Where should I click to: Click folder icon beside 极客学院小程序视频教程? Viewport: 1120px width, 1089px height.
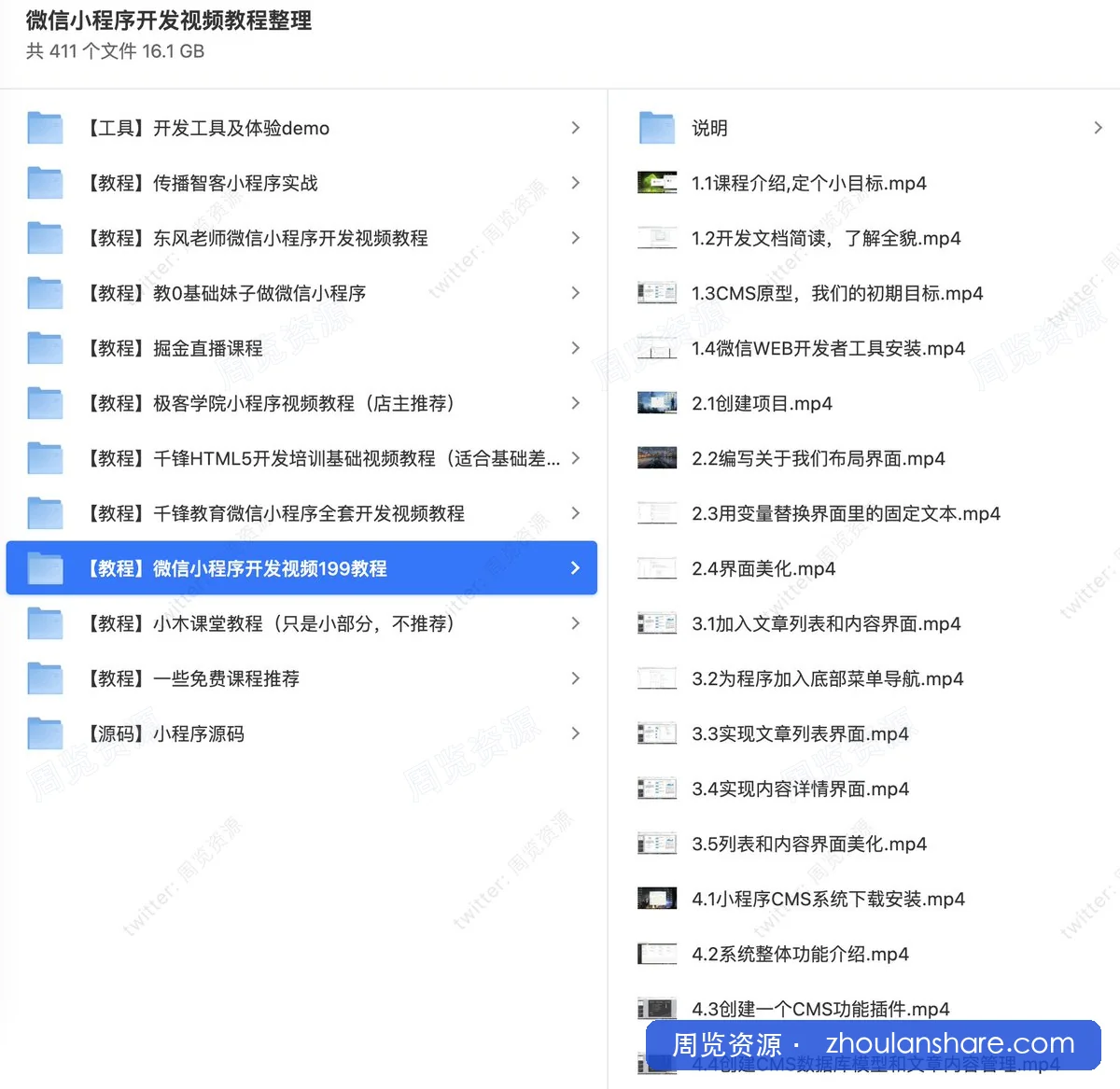[45, 403]
